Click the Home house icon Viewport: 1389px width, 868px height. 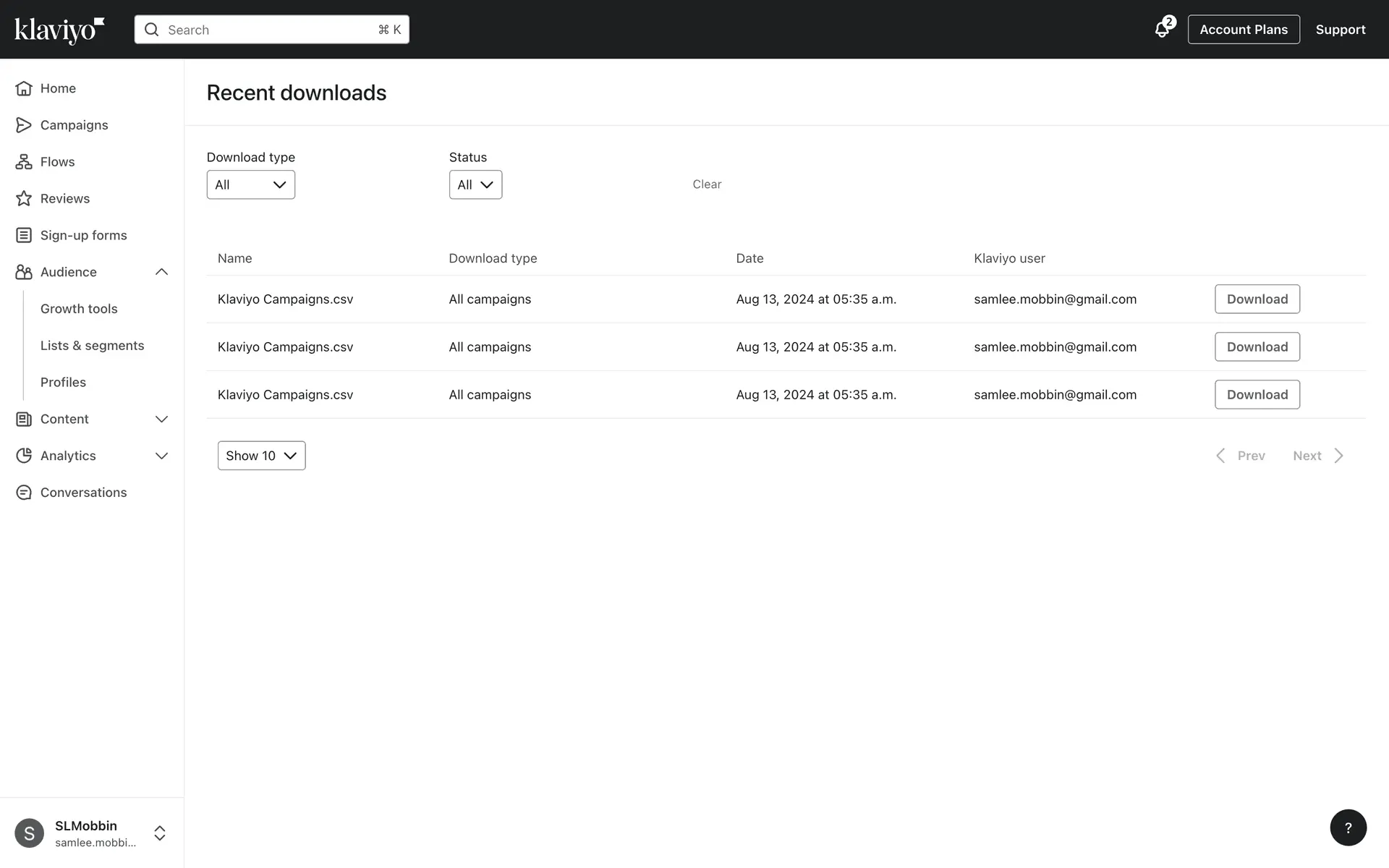coord(24,88)
